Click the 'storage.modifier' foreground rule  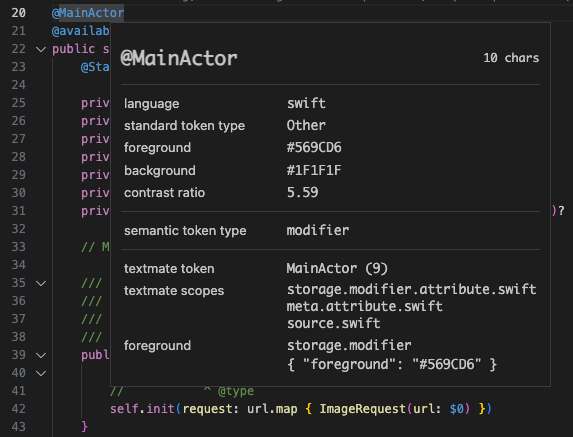pyautogui.click(x=349, y=345)
